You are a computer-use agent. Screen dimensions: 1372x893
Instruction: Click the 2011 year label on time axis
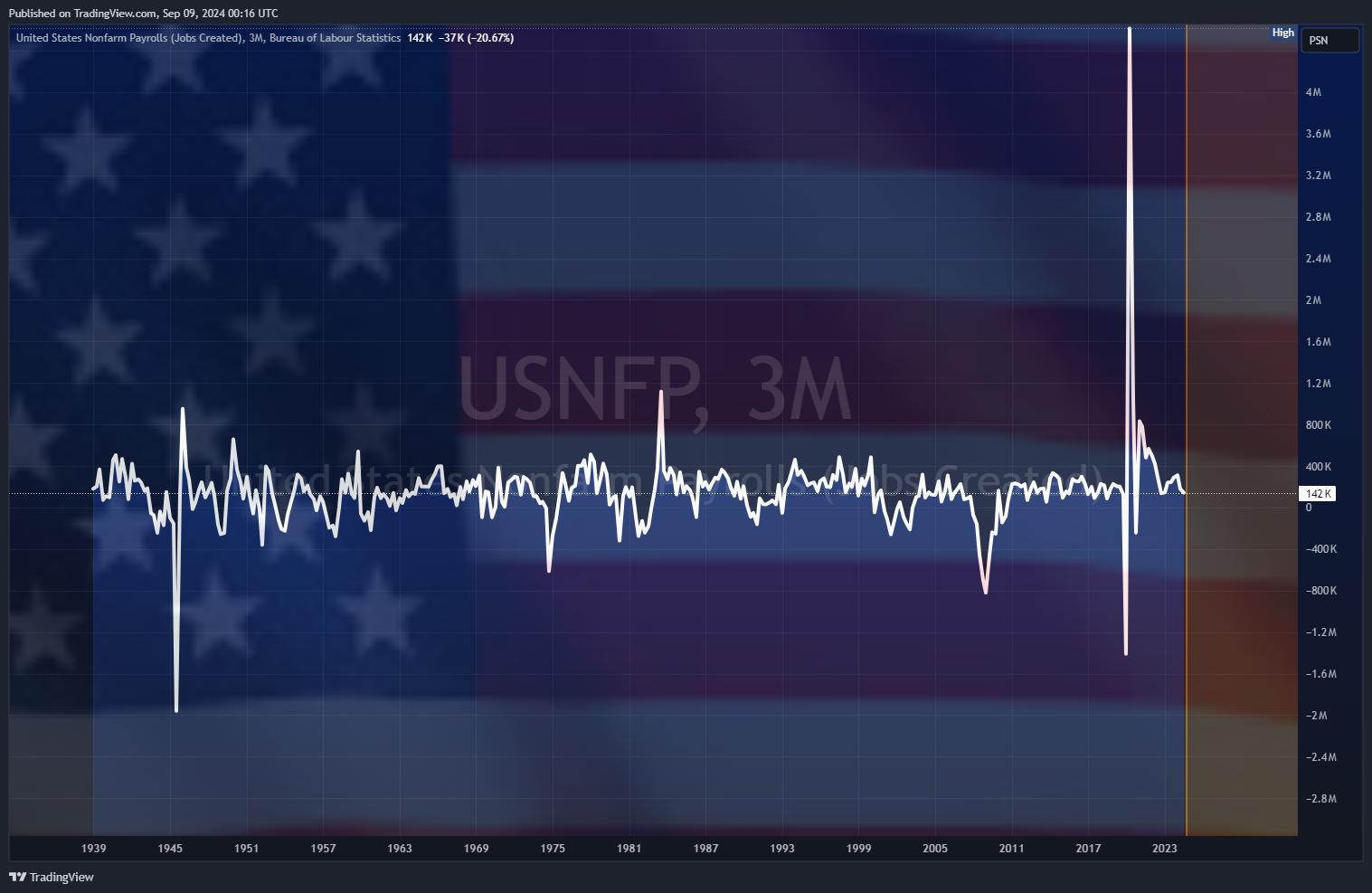[x=1011, y=849]
